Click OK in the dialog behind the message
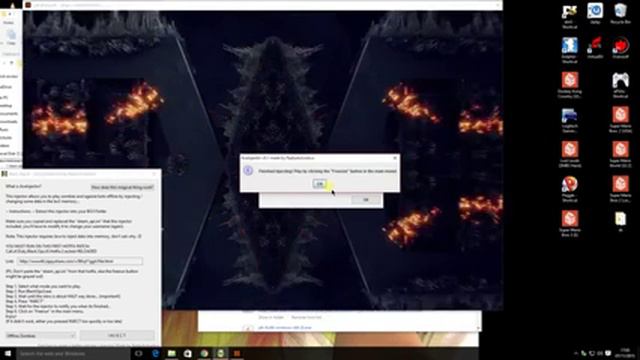This screenshot has width=640, height=360. pyautogui.click(x=366, y=200)
